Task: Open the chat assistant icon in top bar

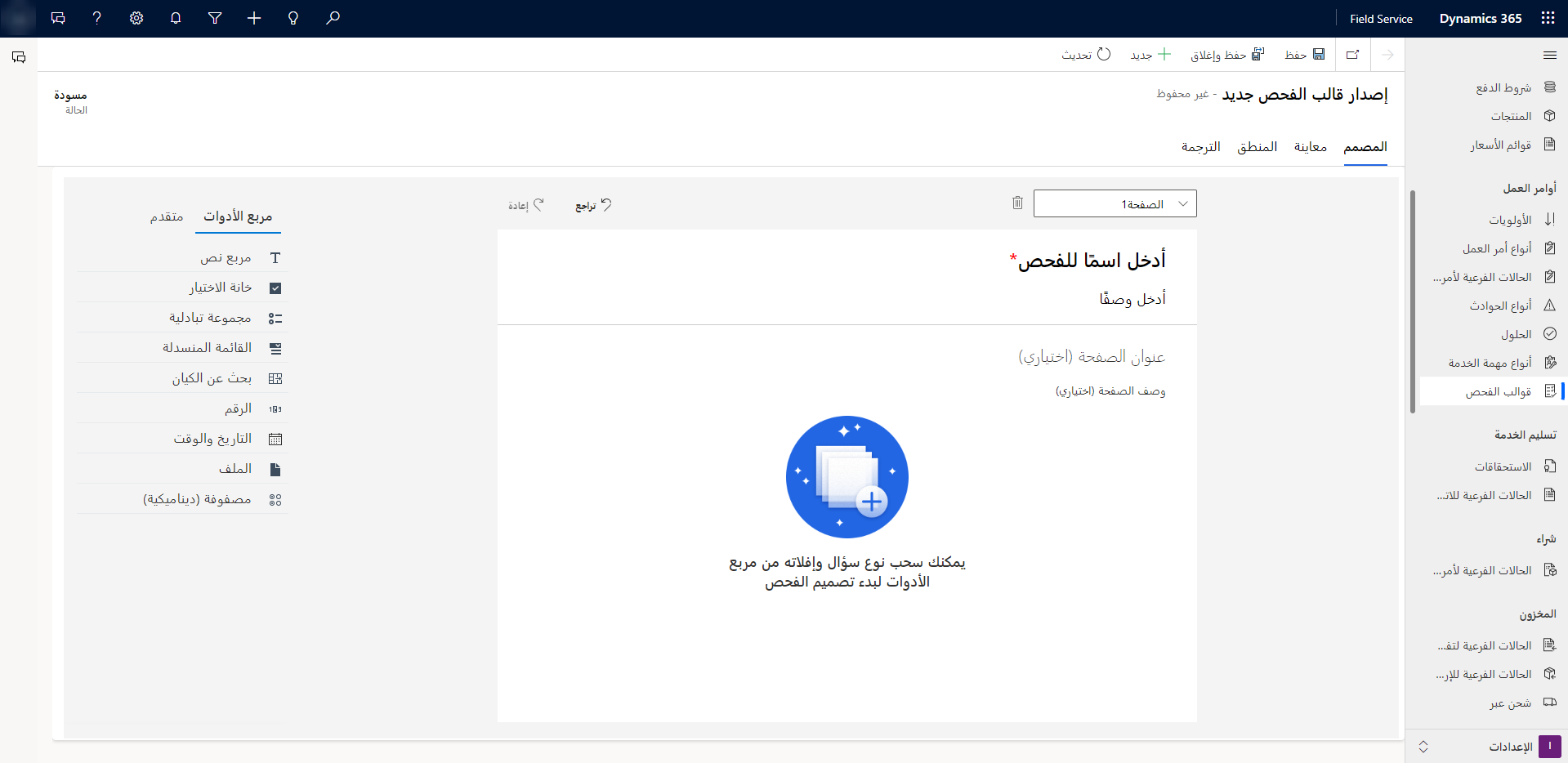Action: click(58, 18)
